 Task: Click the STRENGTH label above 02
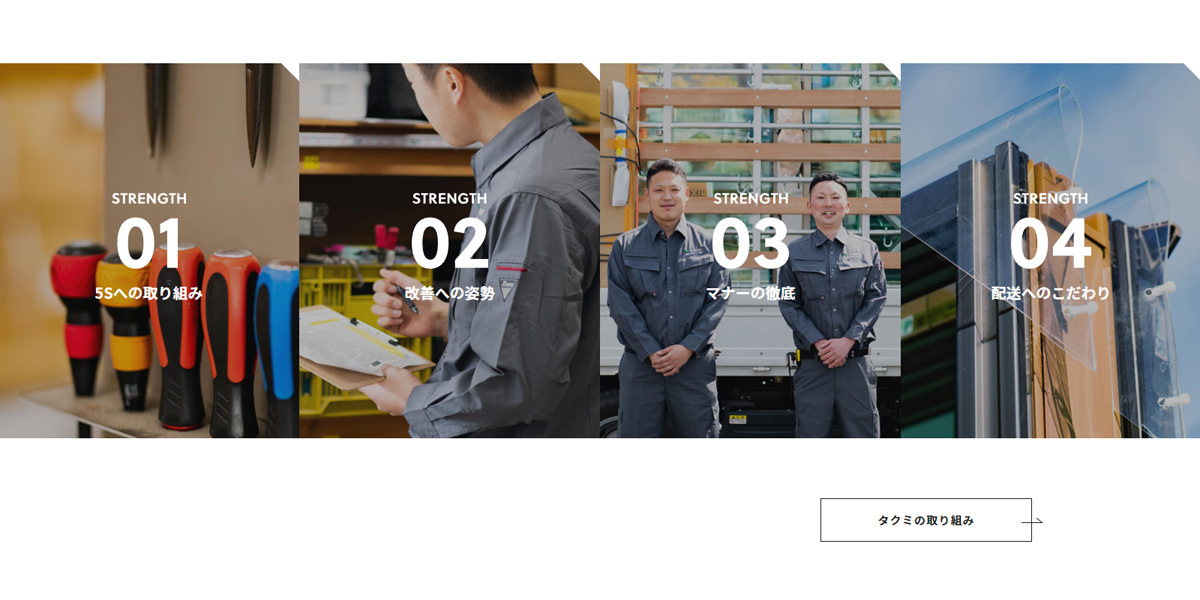pyautogui.click(x=449, y=199)
